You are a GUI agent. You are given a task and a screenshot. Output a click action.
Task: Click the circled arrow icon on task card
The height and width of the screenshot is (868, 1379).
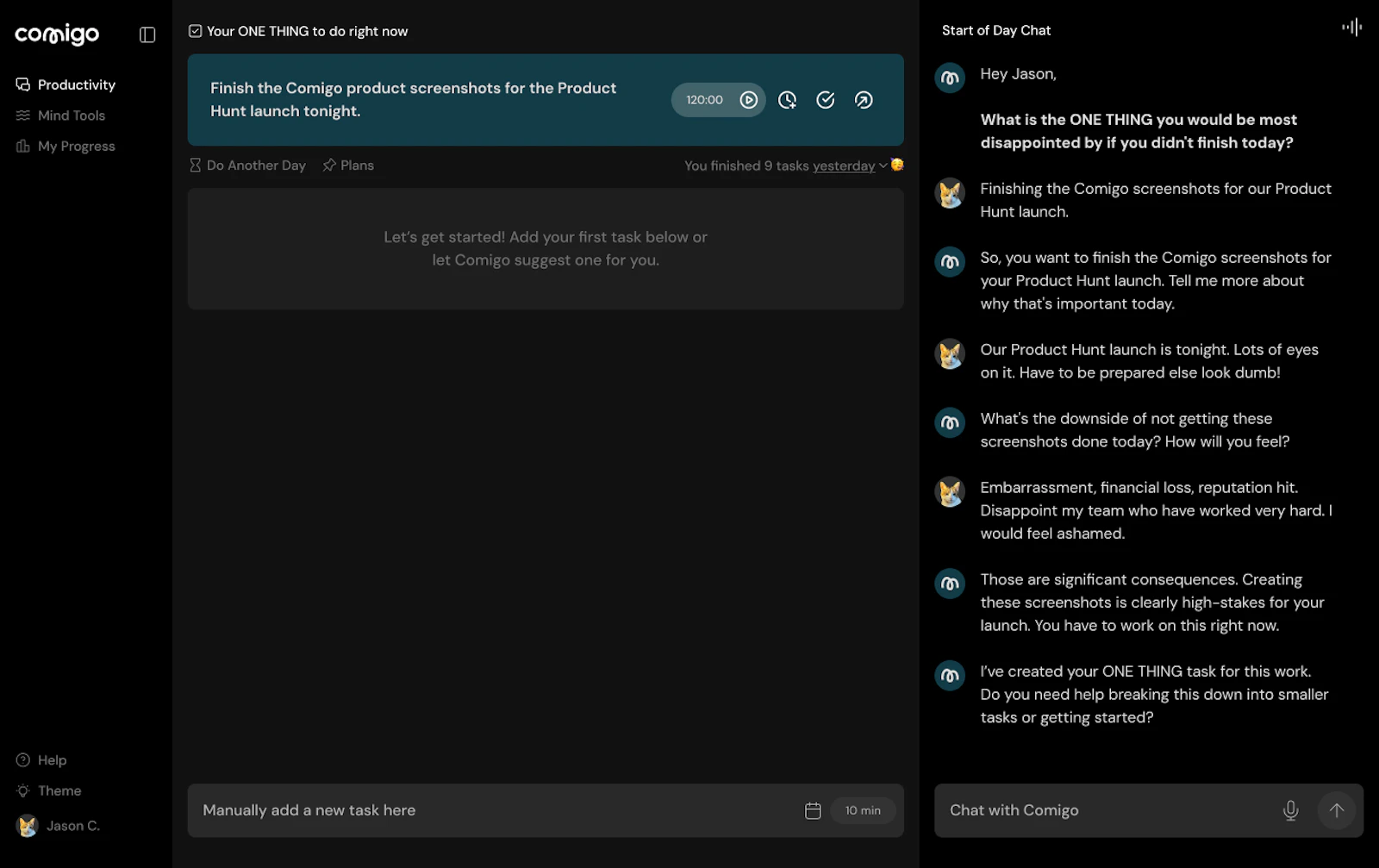coord(864,100)
